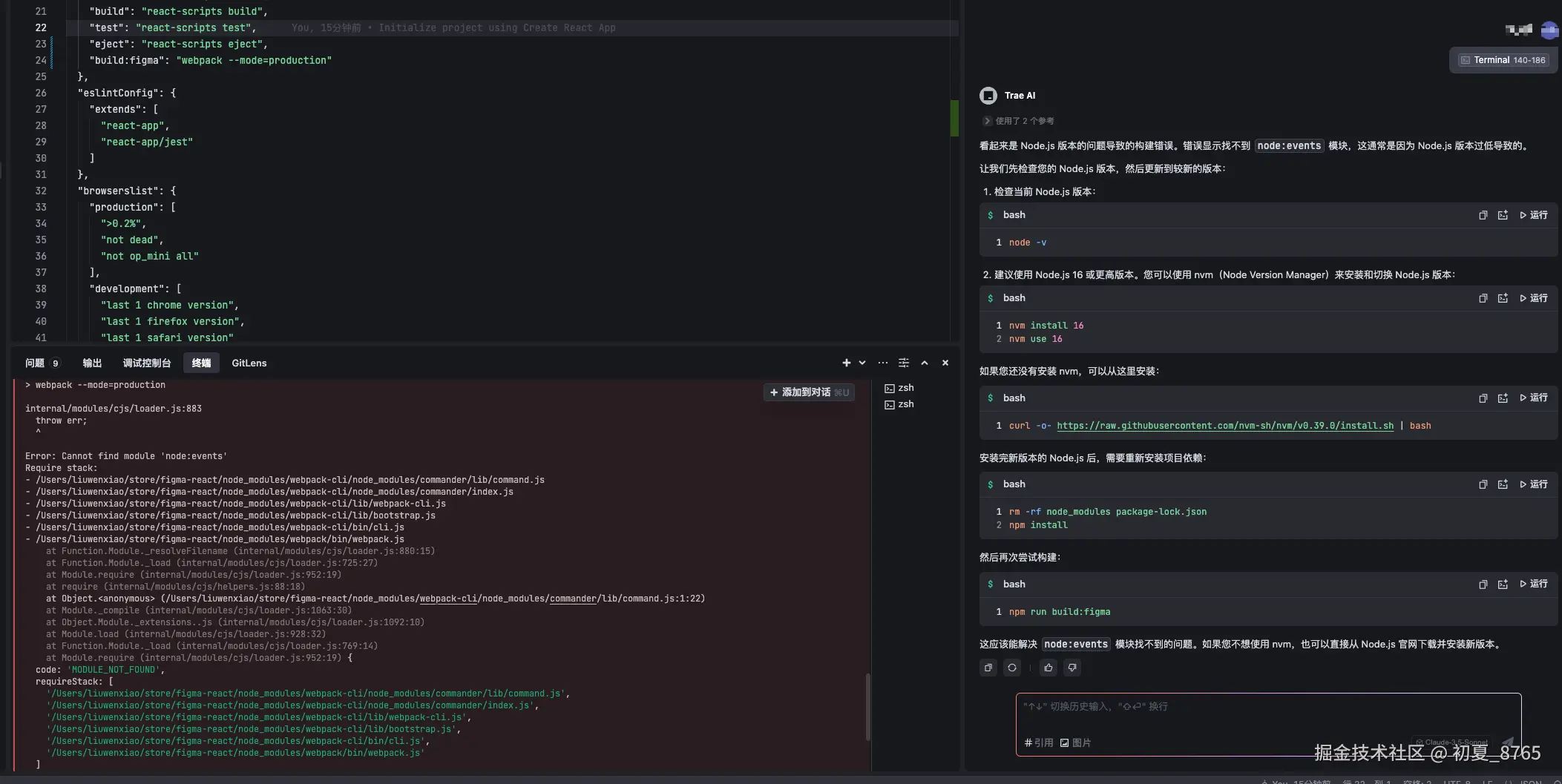The width and height of the screenshot is (1562, 784).
Task: Regenerate the Trae AI response
Action: coord(1012,668)
